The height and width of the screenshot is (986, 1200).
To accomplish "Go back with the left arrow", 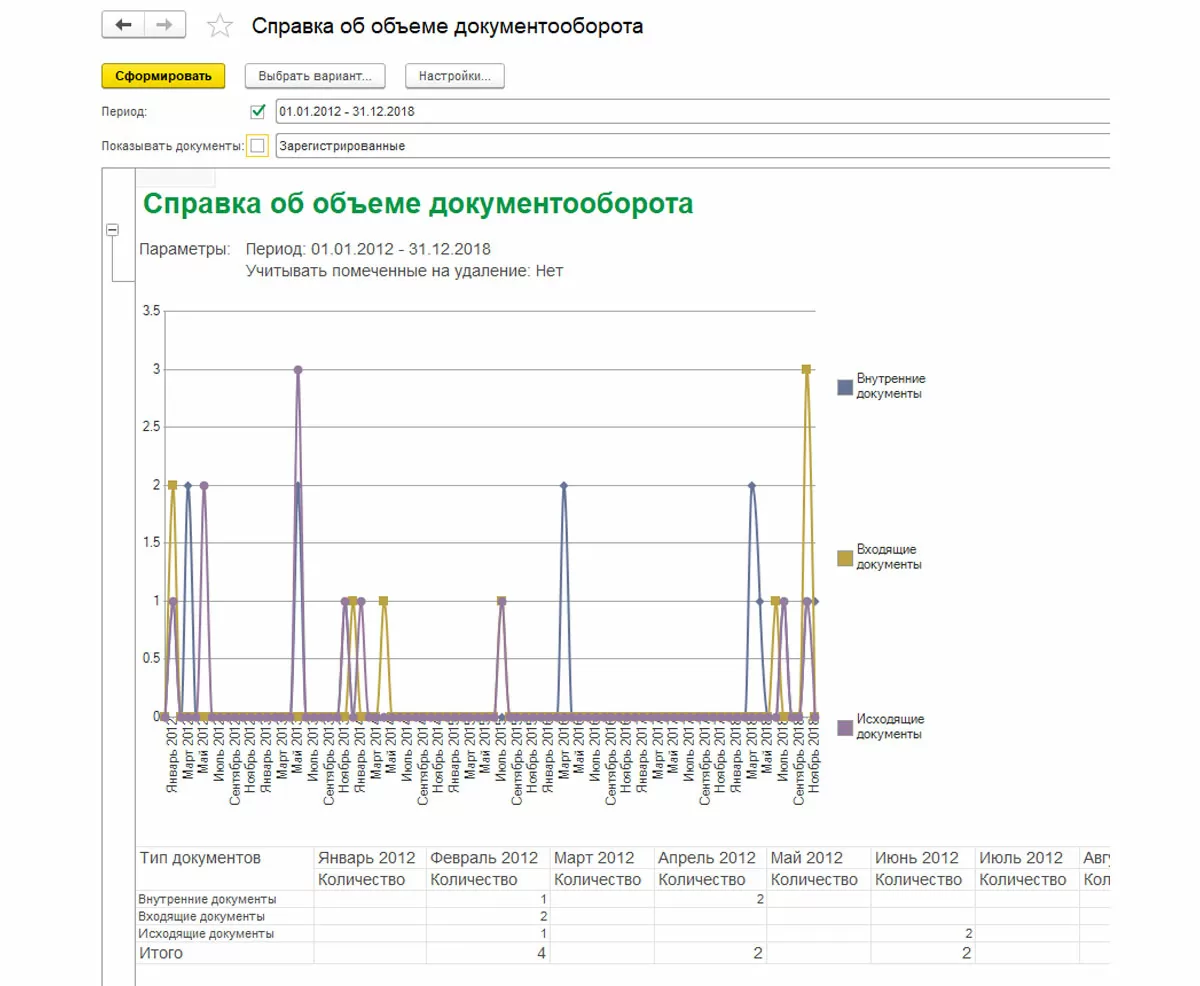I will coord(123,26).
